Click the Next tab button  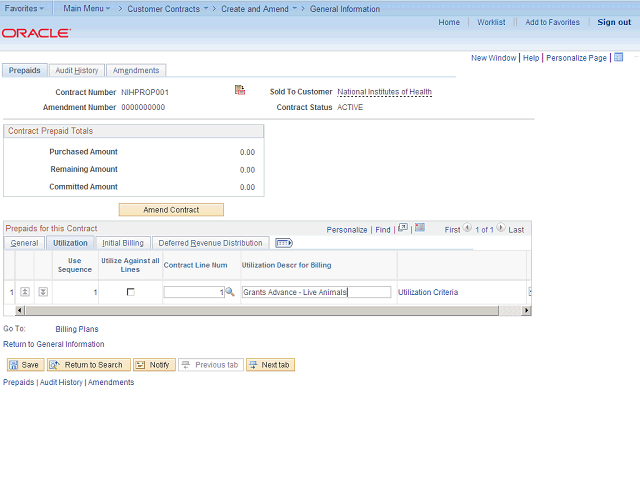(x=270, y=364)
